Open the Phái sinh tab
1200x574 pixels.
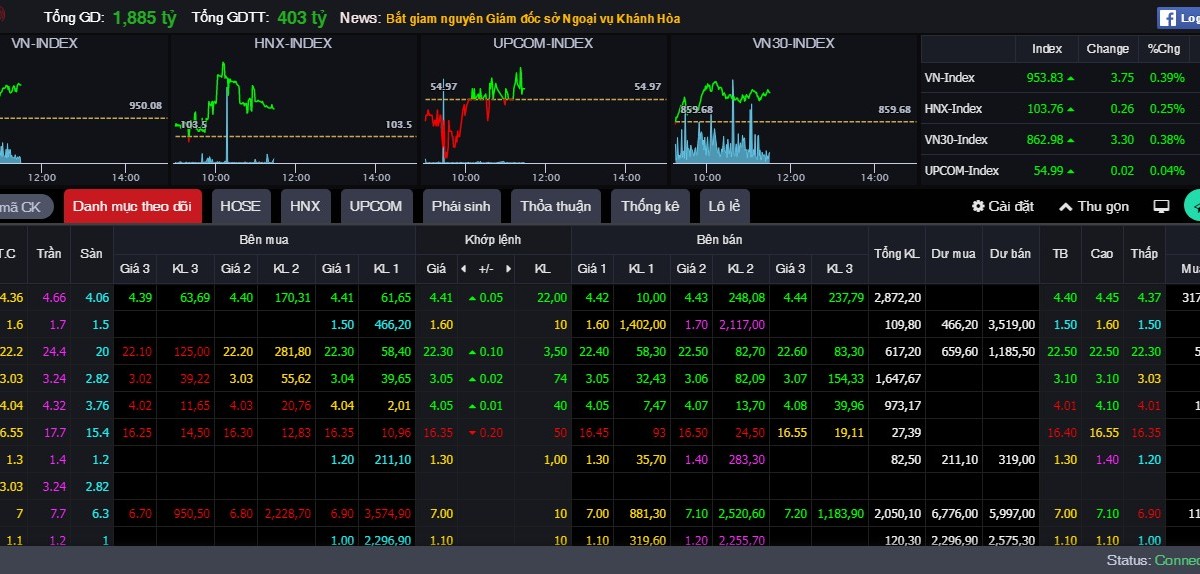[461, 206]
